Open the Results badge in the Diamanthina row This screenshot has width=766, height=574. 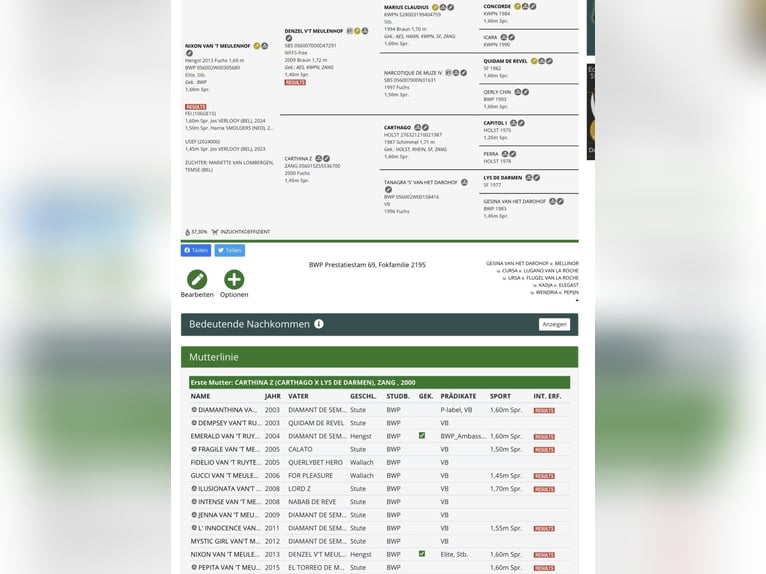[544, 410]
